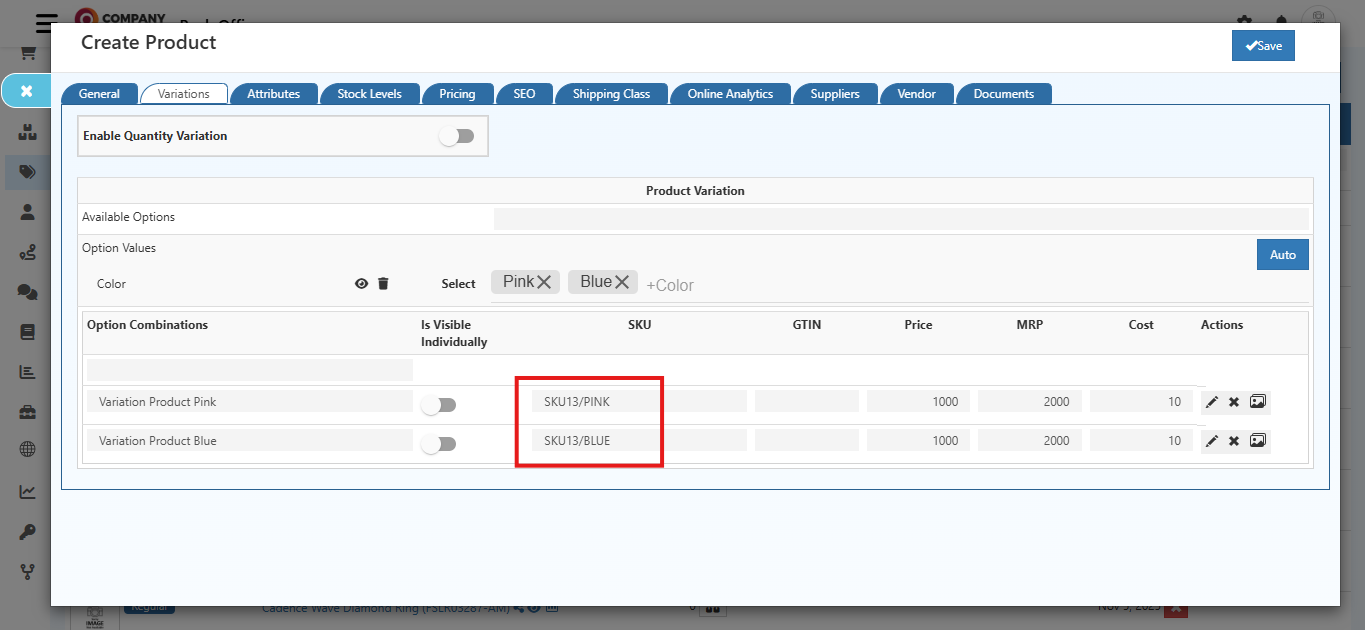Viewport: 1365px width, 630px height.
Task: Click the hamburger menu icon
Action: [46, 23]
